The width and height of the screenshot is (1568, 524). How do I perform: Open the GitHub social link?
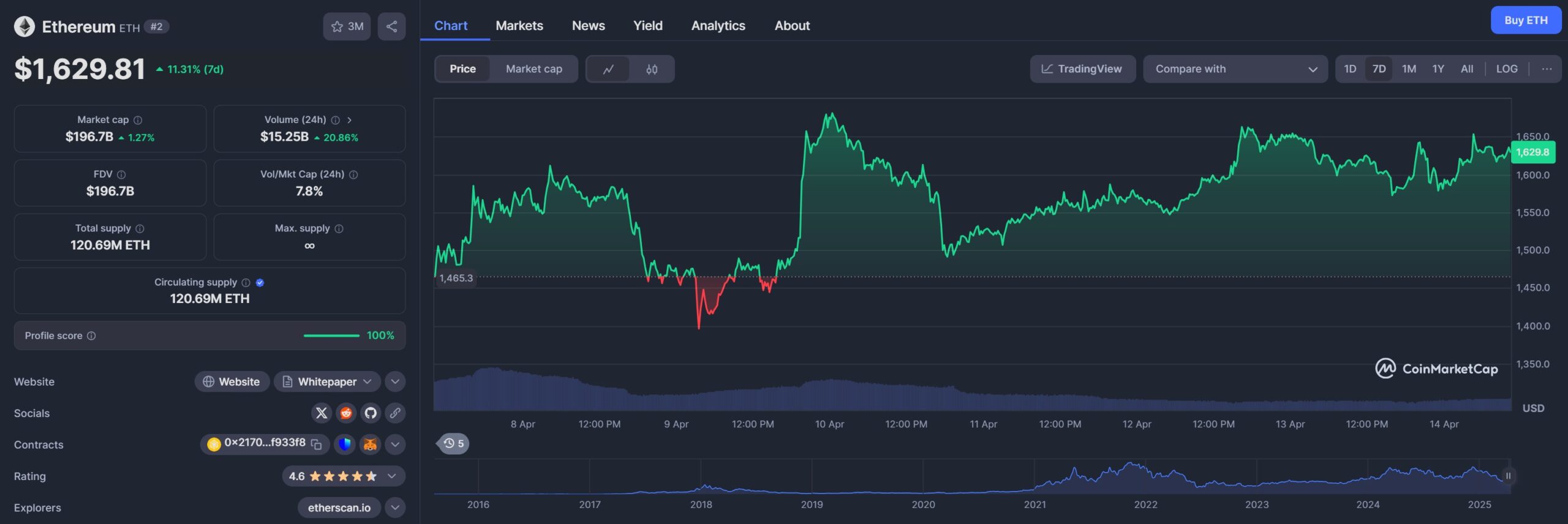coord(371,413)
